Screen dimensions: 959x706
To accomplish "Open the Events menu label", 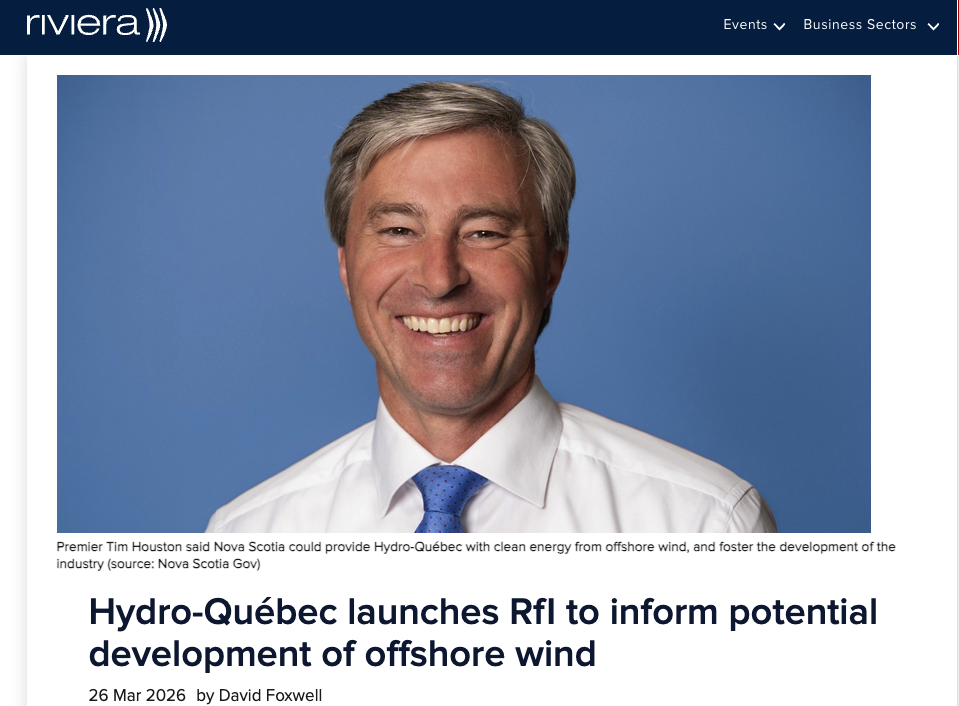I will [745, 25].
